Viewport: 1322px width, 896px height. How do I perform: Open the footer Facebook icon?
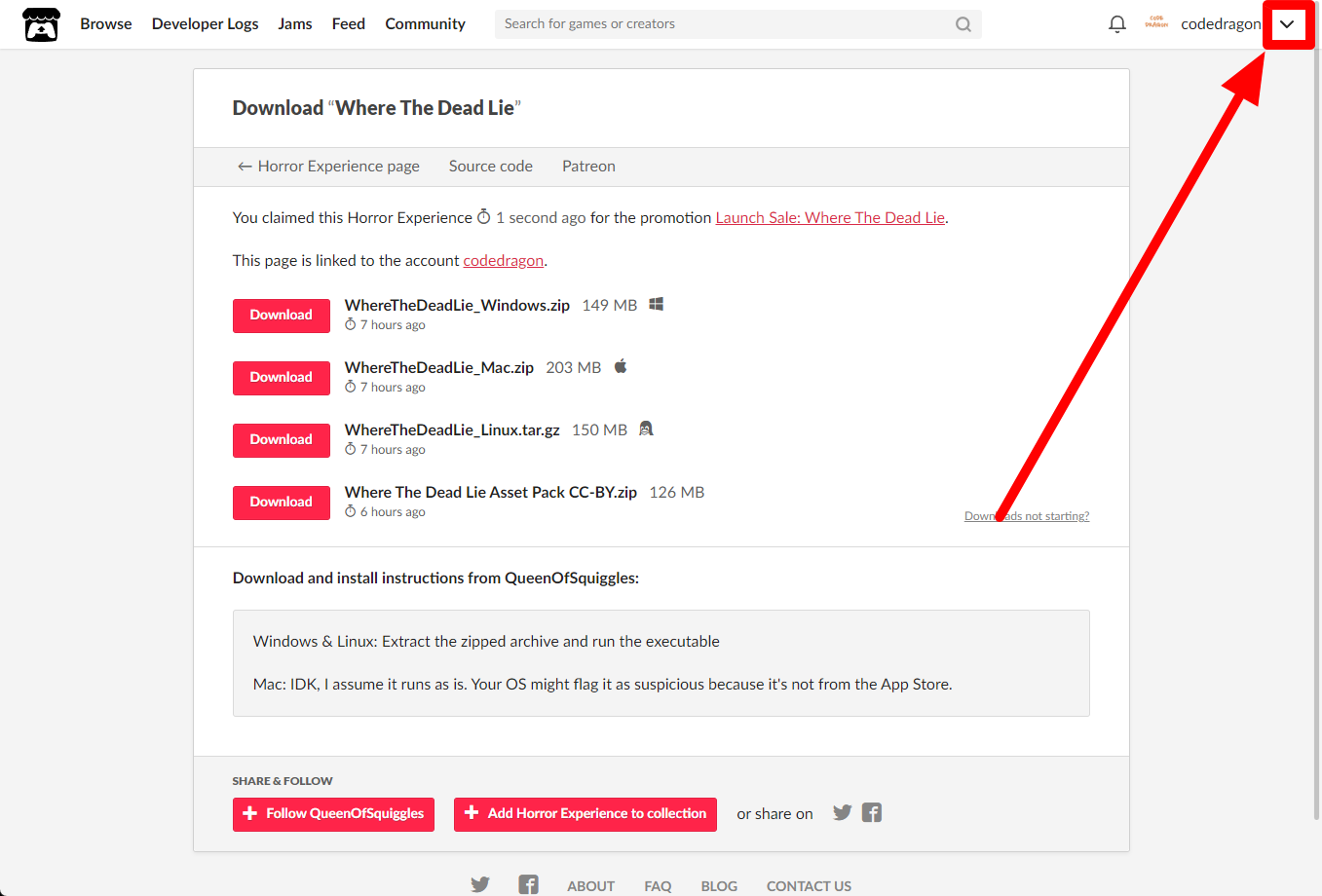pyautogui.click(x=528, y=884)
